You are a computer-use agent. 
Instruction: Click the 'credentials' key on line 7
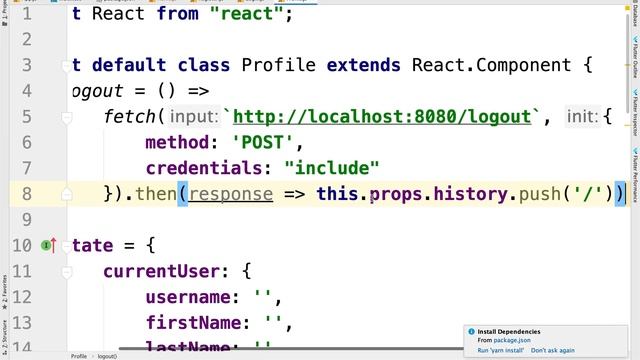pos(204,168)
